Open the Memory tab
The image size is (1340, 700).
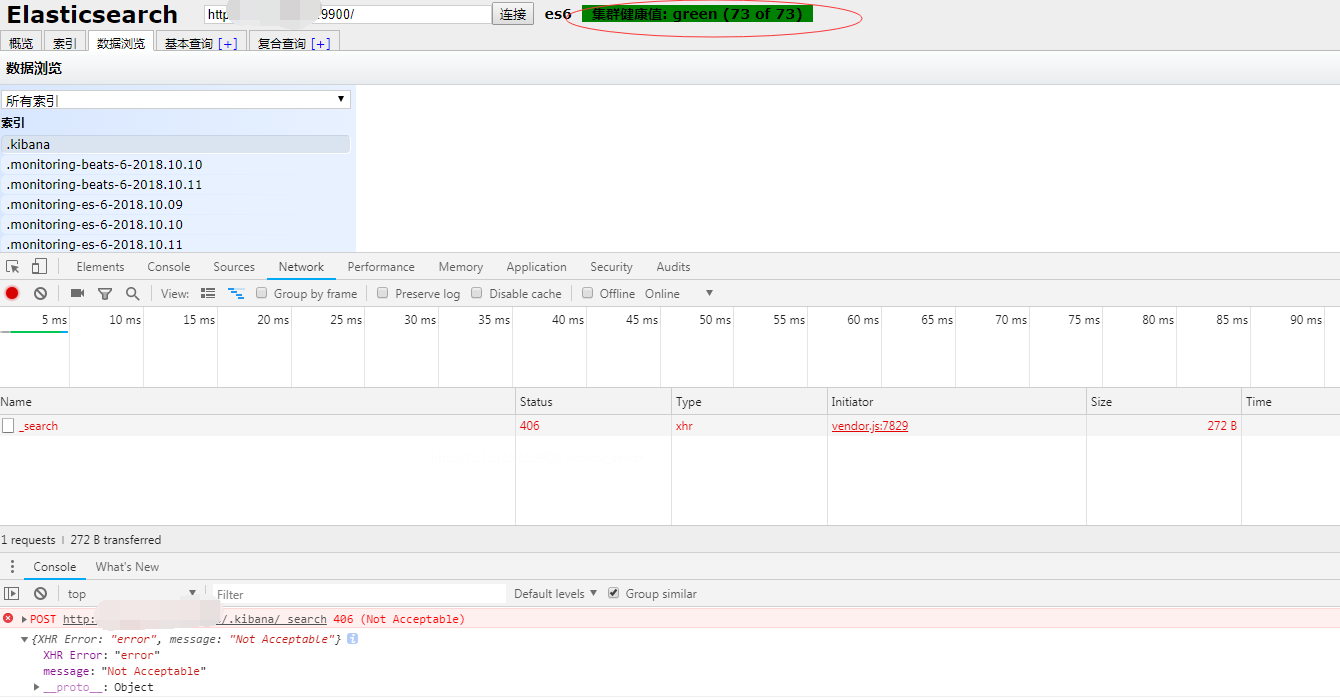(x=460, y=267)
